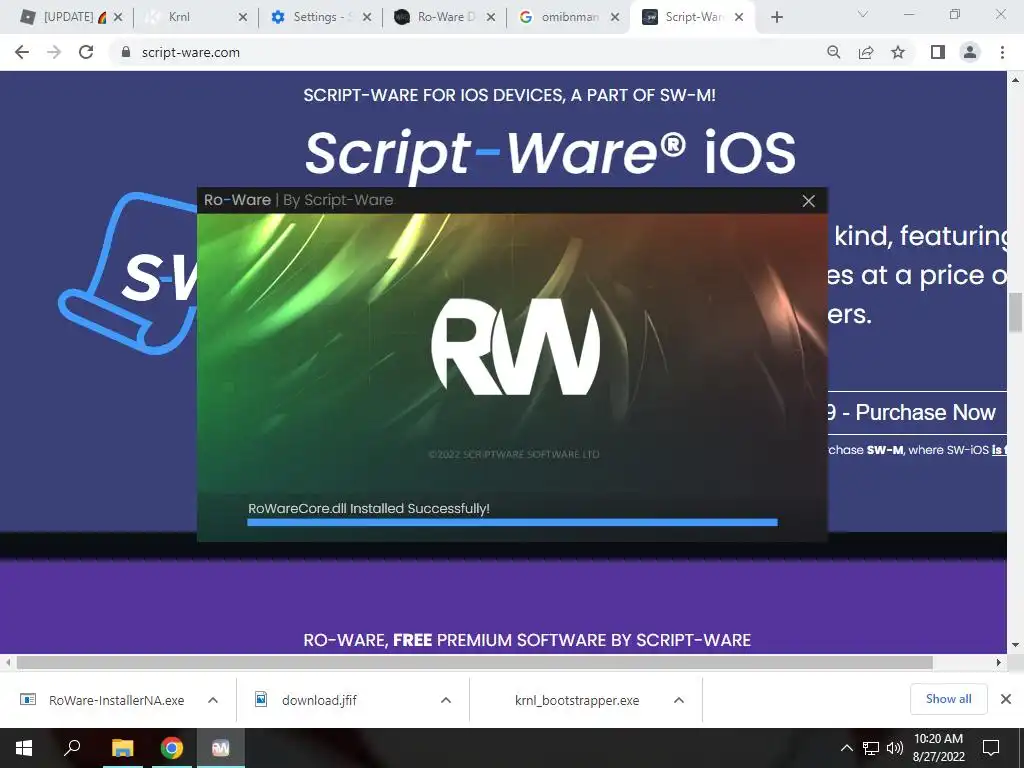Toggle the Chrome side panel icon

[938, 52]
